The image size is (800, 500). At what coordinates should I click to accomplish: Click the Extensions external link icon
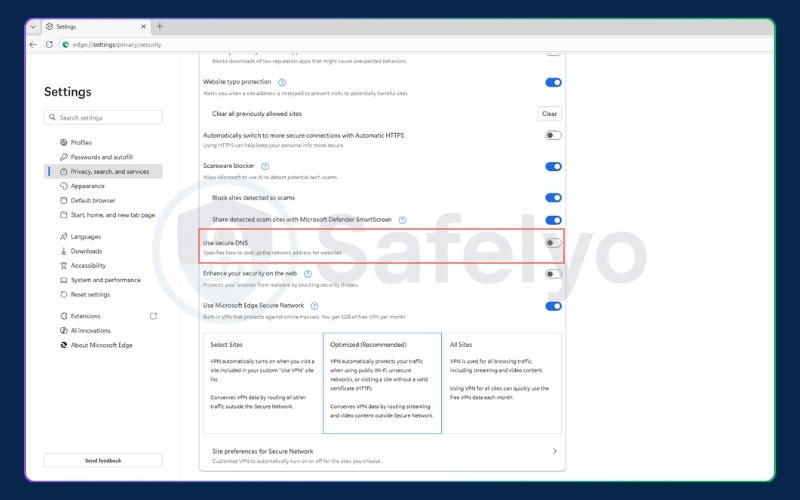click(x=153, y=316)
